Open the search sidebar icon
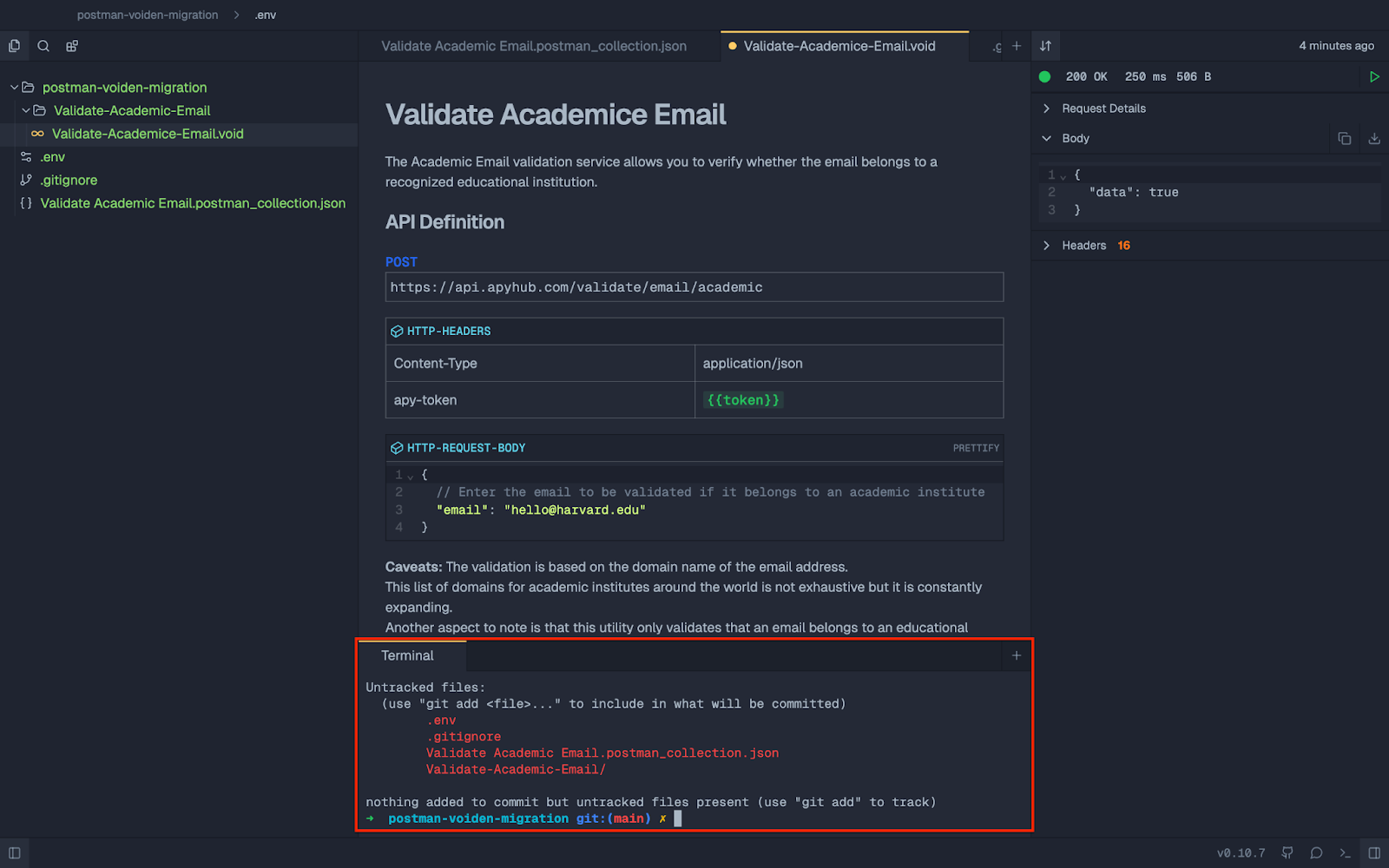 pyautogui.click(x=43, y=46)
